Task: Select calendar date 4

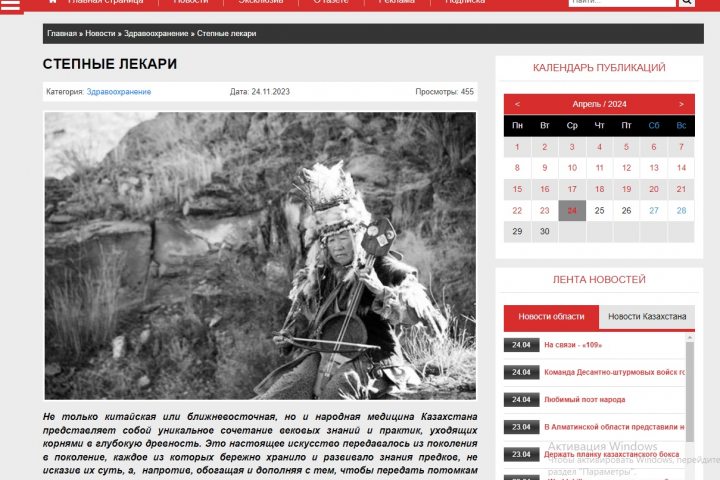Action: click(599, 147)
